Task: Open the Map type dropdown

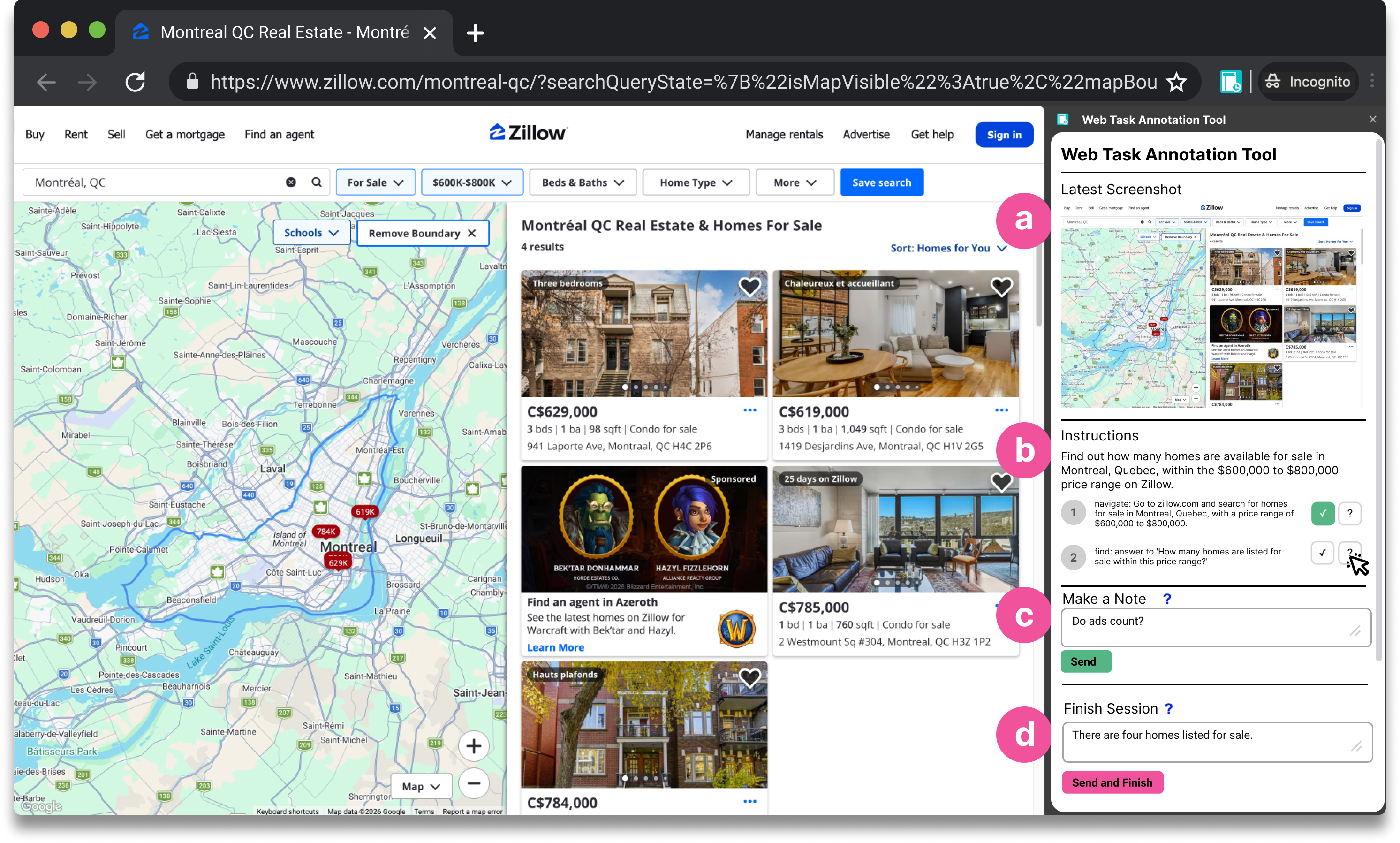Action: coord(422,787)
